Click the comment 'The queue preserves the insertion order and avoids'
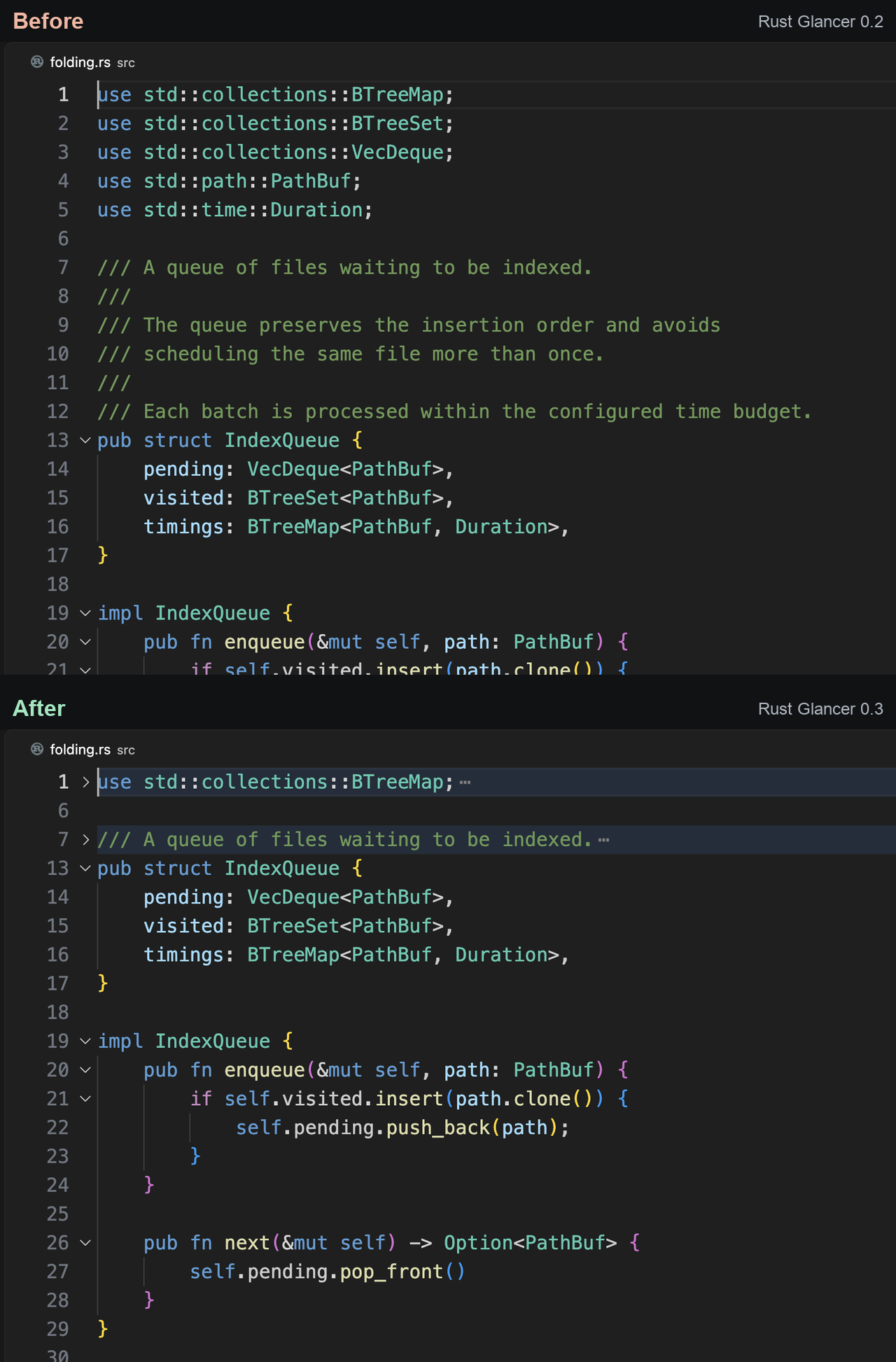This screenshot has width=896, height=1362. point(432,325)
